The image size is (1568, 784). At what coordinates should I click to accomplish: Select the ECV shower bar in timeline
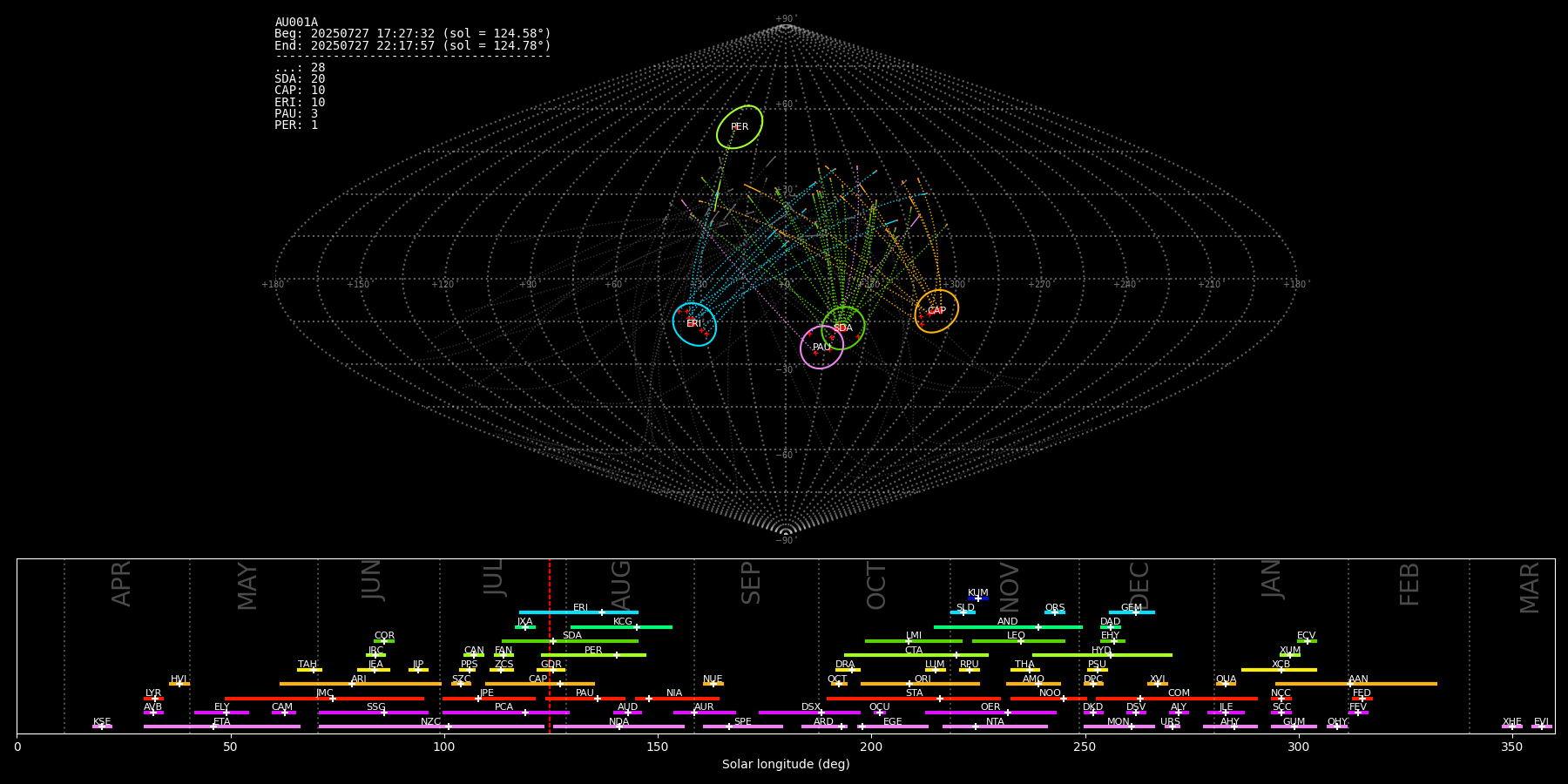[x=1307, y=641]
